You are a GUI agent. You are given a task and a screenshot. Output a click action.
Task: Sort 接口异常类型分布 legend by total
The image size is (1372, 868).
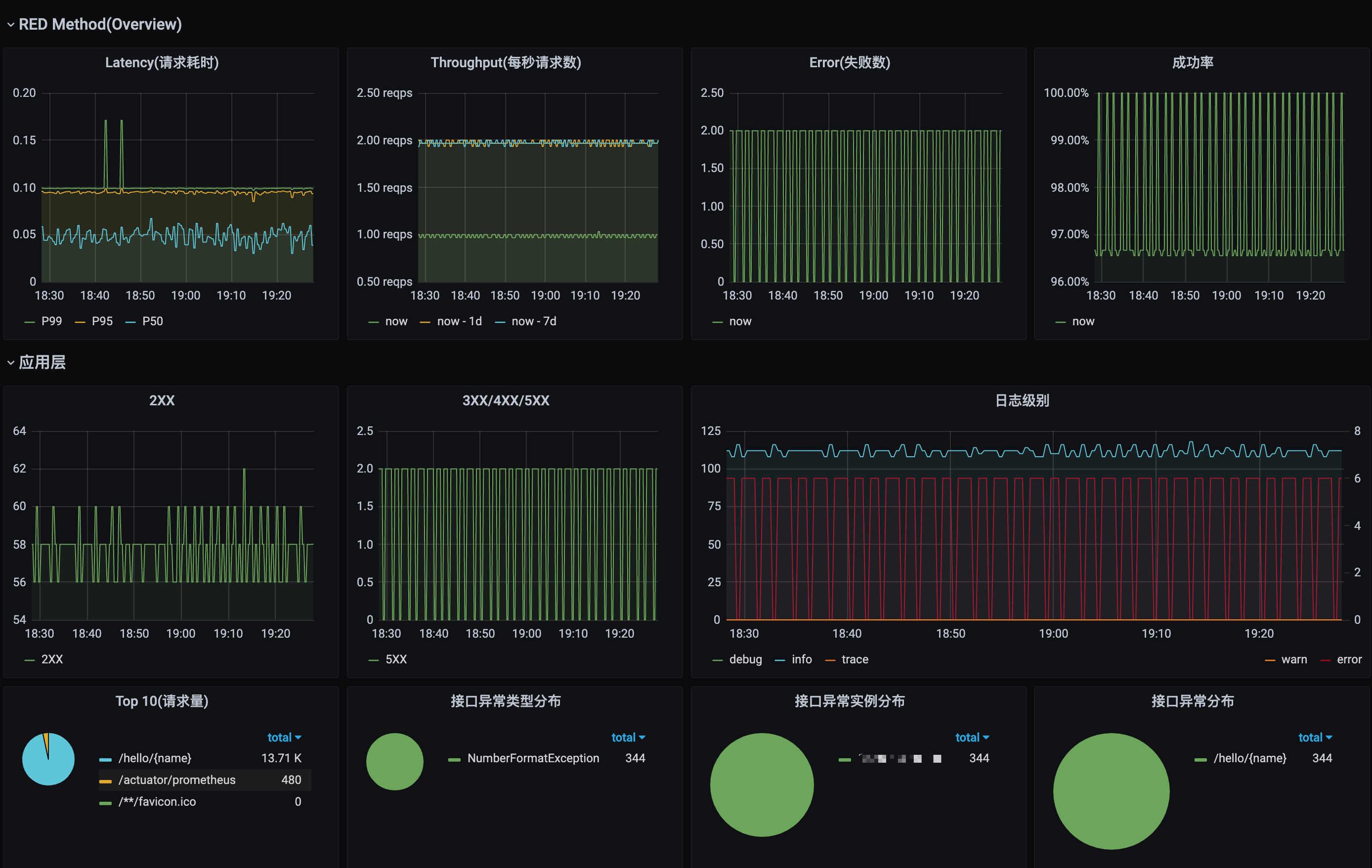tap(628, 738)
